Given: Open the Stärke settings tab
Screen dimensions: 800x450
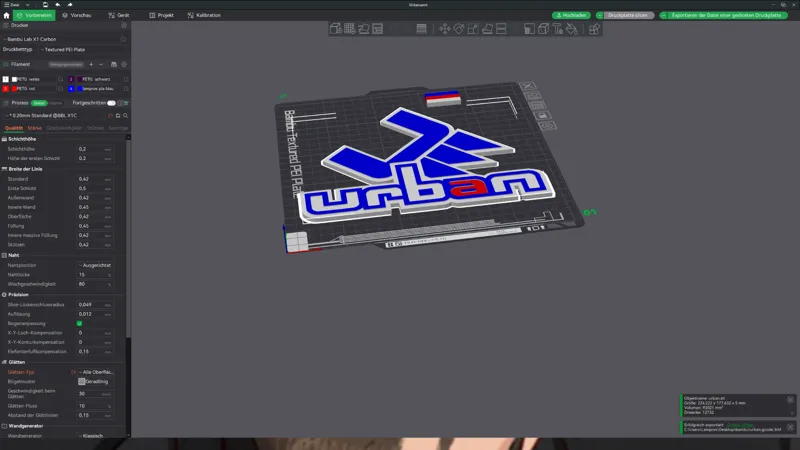Looking at the screenshot, I should pos(35,128).
